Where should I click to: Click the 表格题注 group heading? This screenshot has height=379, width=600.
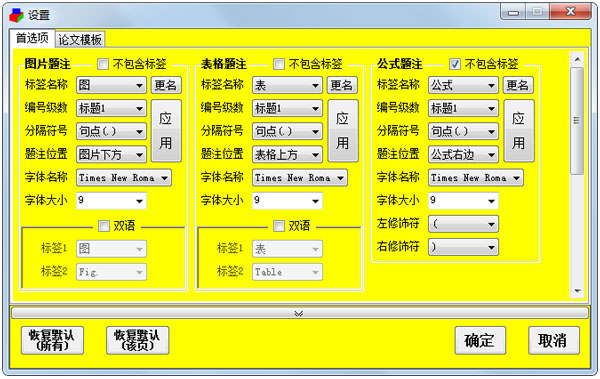point(223,64)
